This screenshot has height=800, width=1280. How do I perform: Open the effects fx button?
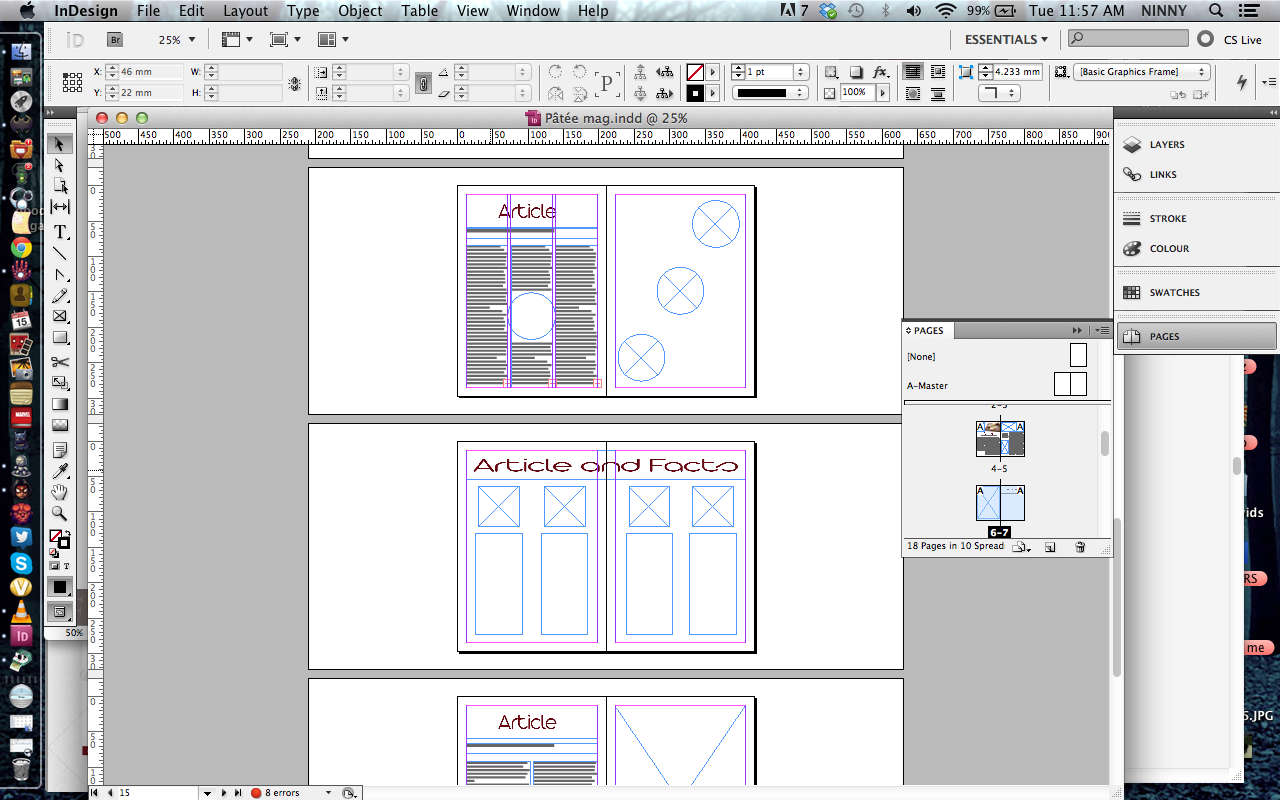click(x=880, y=72)
